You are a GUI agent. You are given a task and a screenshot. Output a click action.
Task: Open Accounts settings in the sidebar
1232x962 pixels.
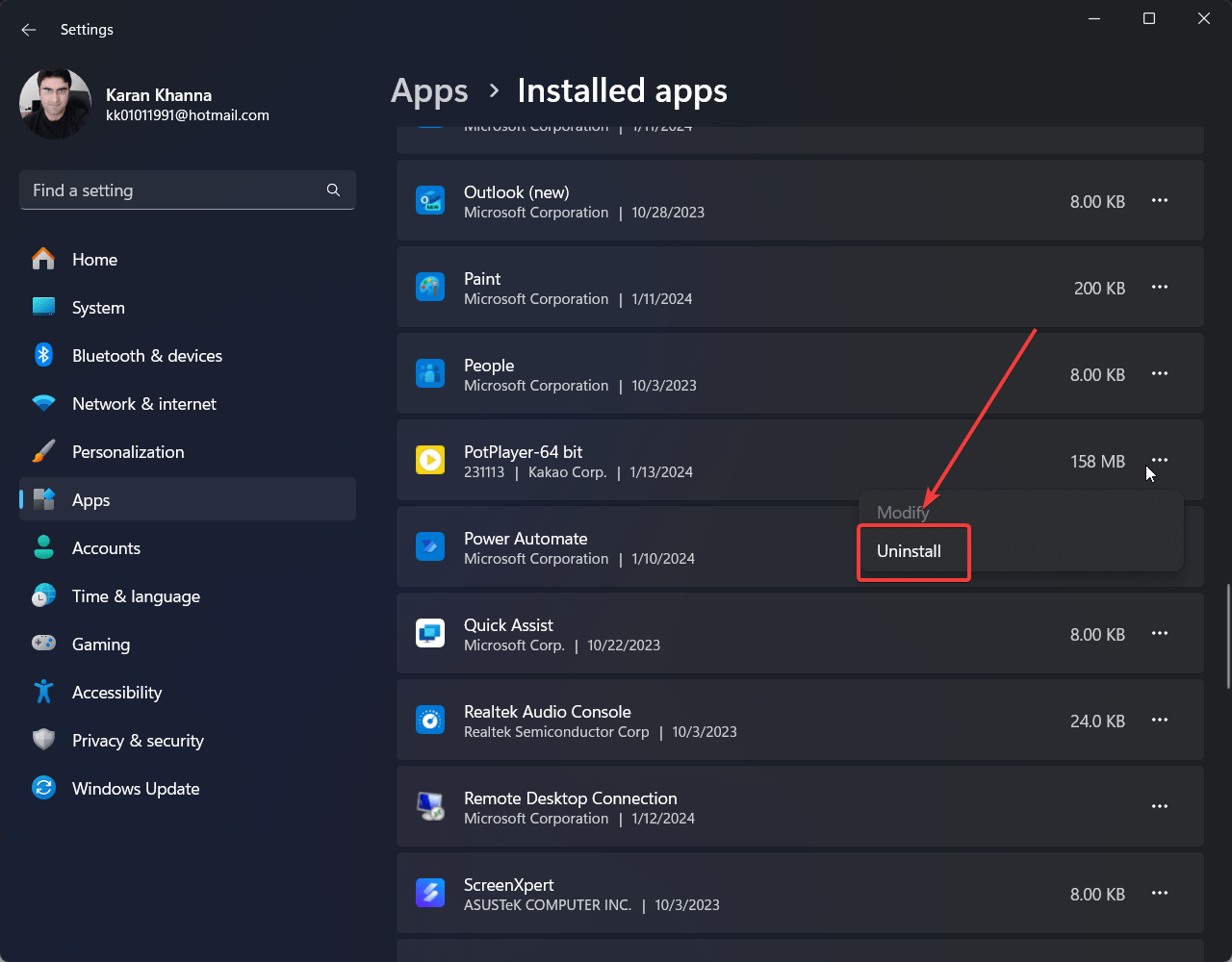point(106,547)
